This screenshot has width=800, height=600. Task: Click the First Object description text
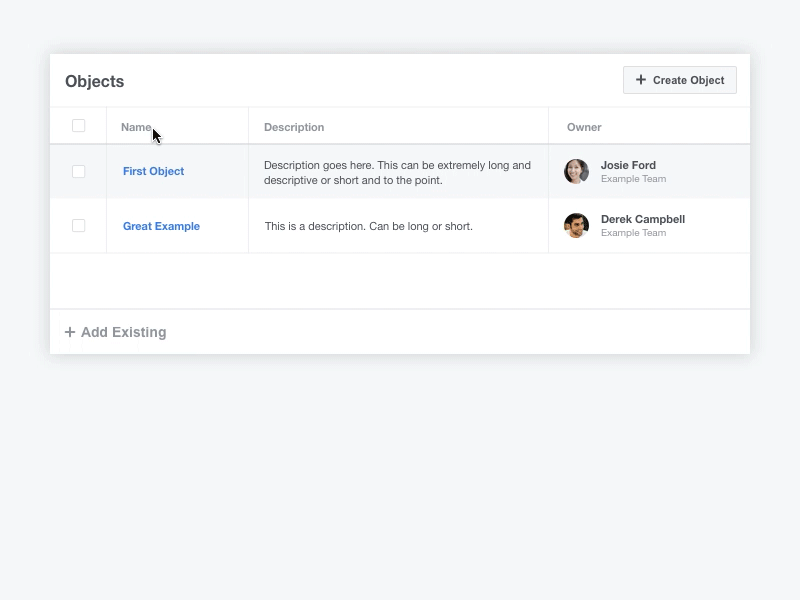click(x=397, y=172)
